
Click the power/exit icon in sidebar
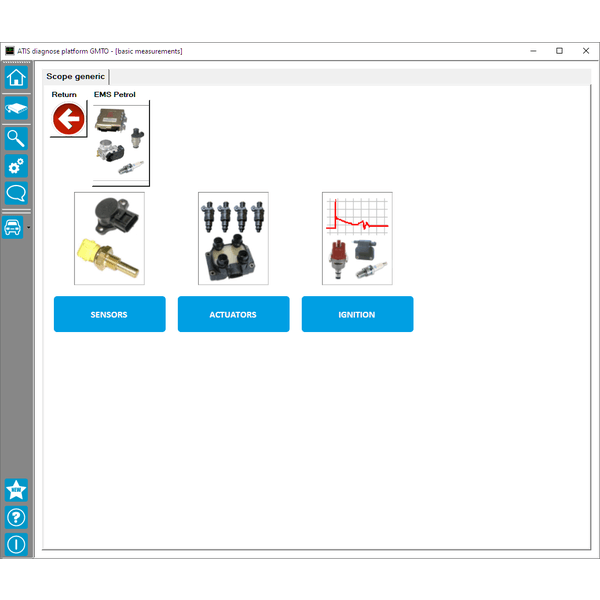point(16,545)
